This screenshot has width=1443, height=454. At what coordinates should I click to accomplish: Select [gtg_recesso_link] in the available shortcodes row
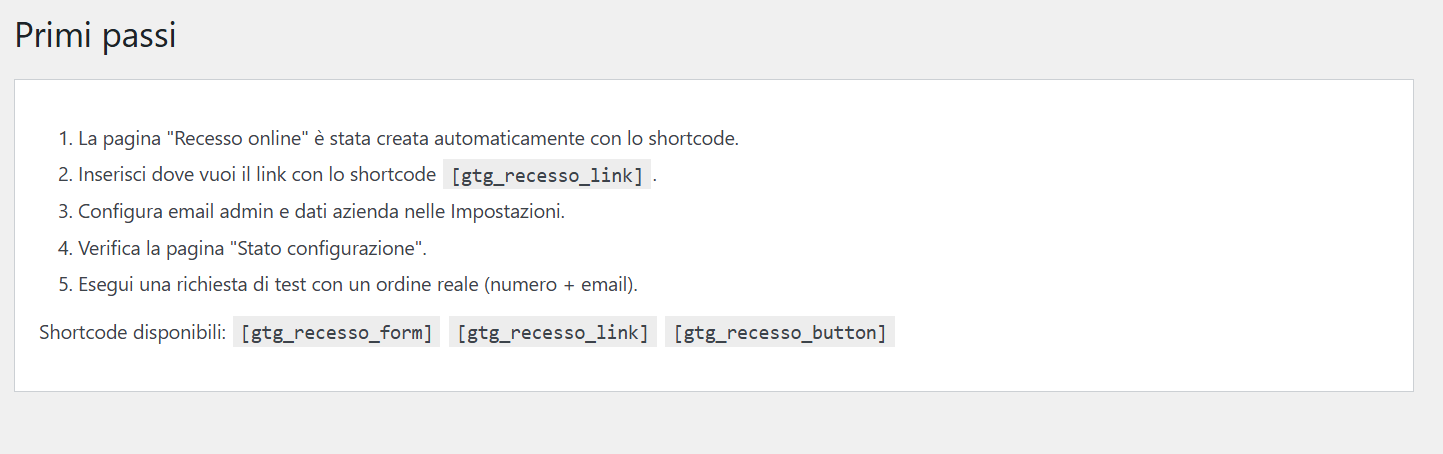553,333
